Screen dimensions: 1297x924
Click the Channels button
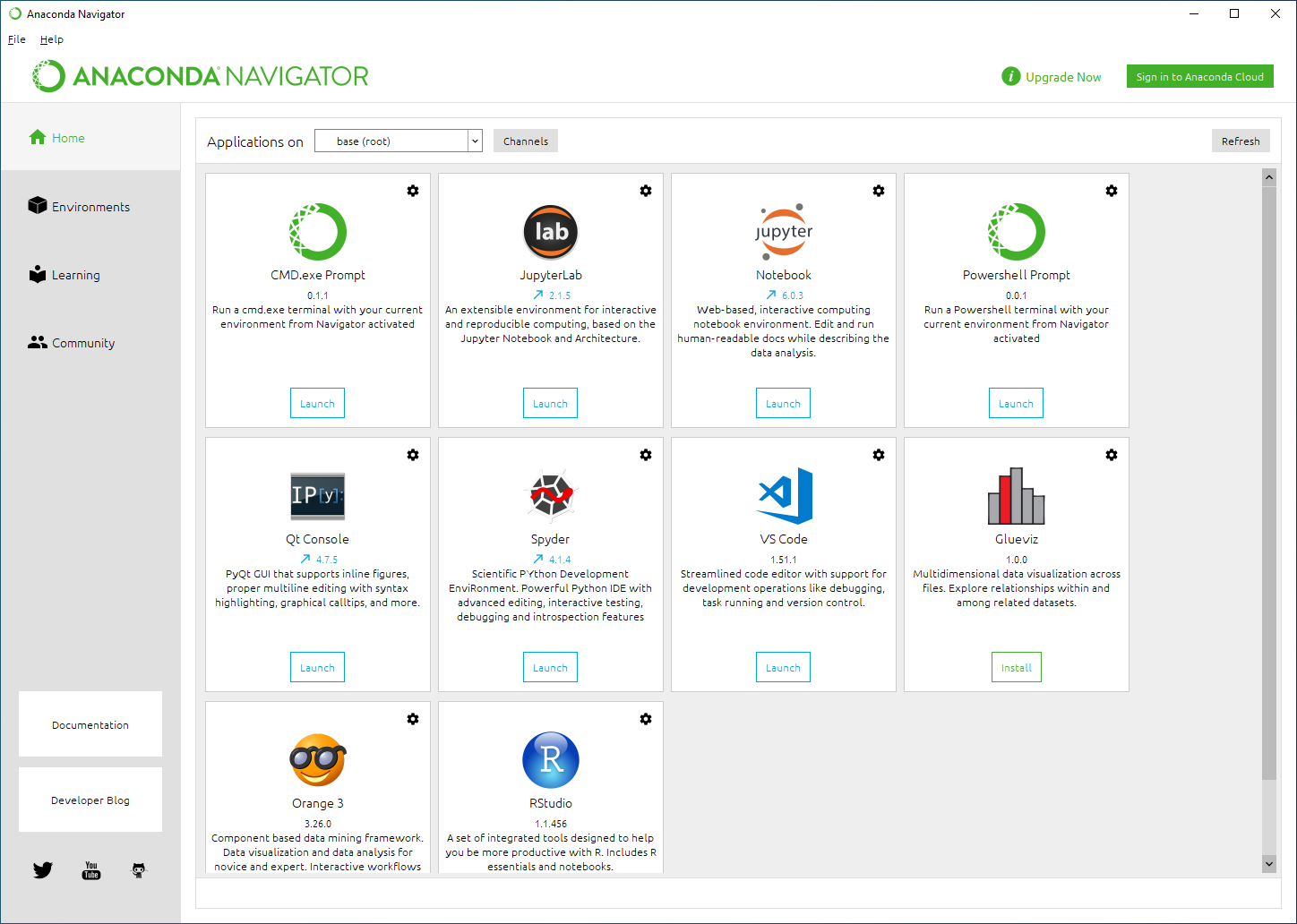[526, 141]
